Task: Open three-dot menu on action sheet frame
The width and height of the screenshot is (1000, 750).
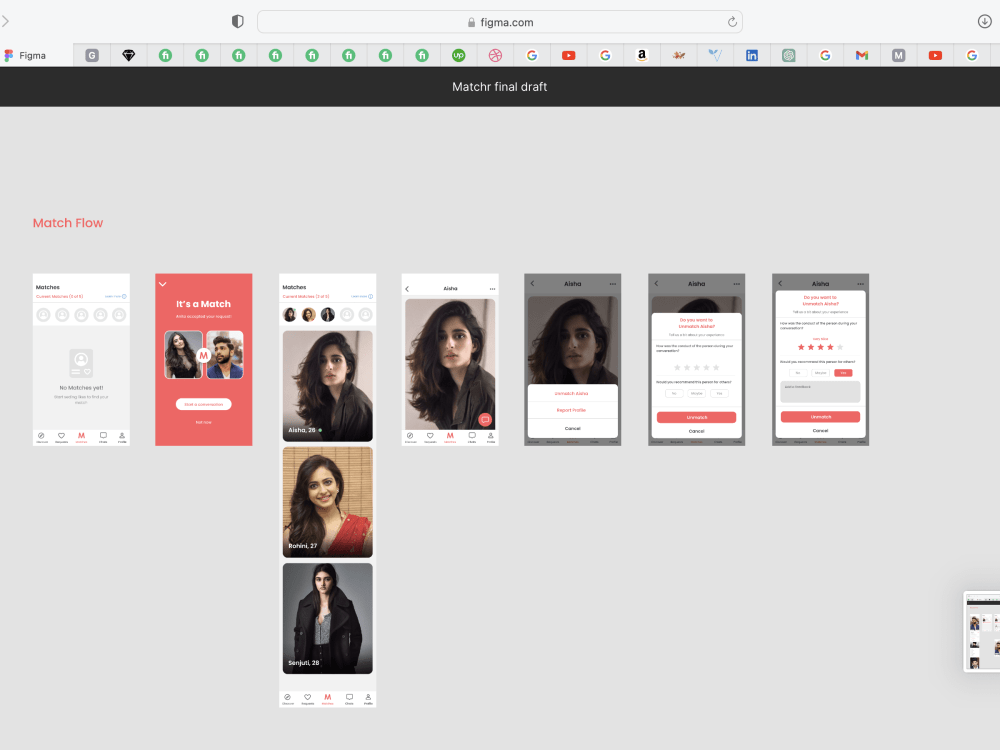Action: click(x=613, y=284)
